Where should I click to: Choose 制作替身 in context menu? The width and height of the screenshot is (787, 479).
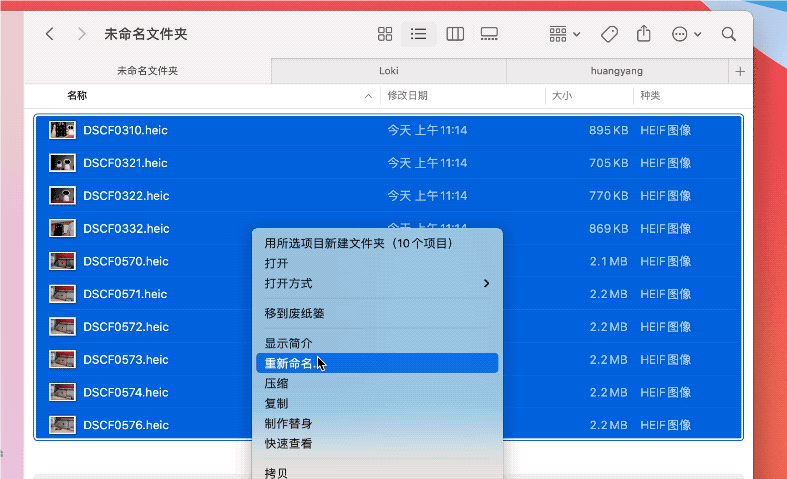click(377, 423)
